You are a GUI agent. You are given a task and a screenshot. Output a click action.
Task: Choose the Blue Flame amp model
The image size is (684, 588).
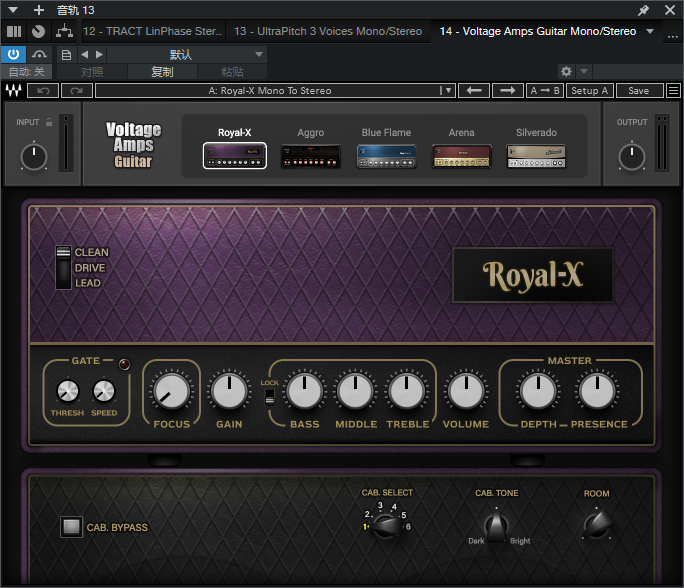coord(386,156)
